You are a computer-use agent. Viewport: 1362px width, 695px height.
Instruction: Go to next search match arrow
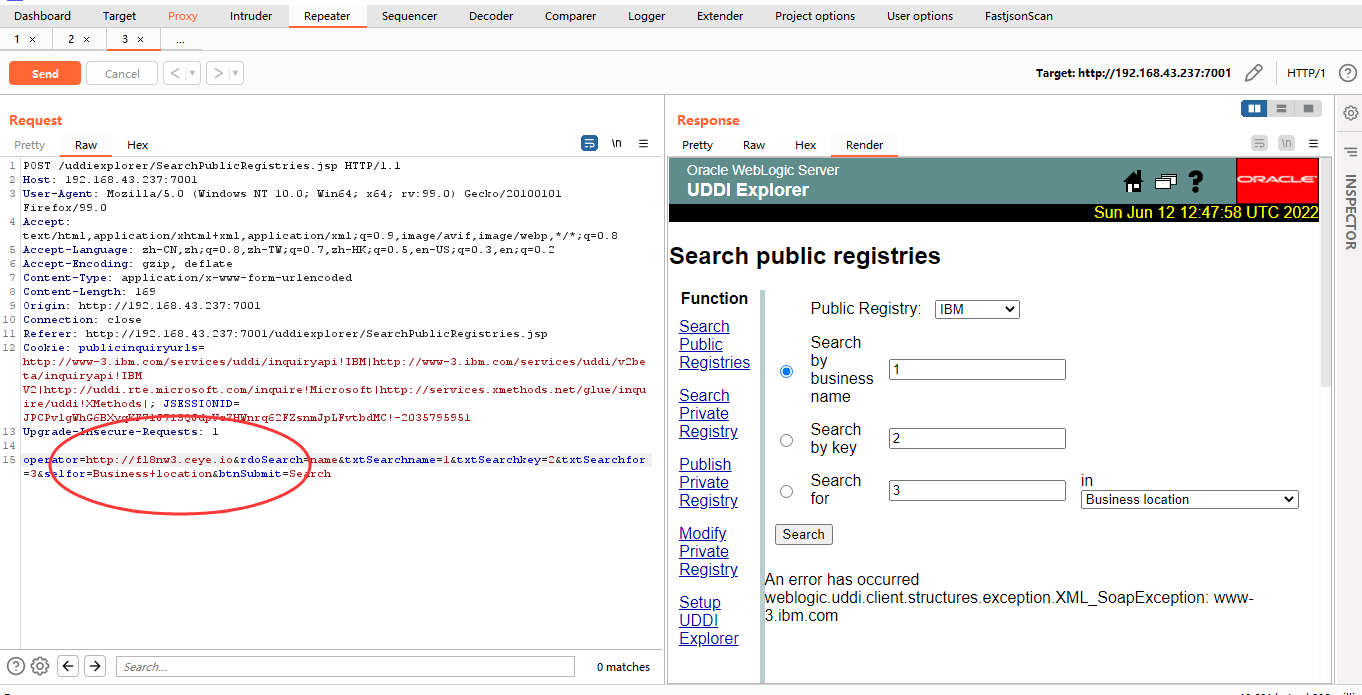(x=95, y=666)
